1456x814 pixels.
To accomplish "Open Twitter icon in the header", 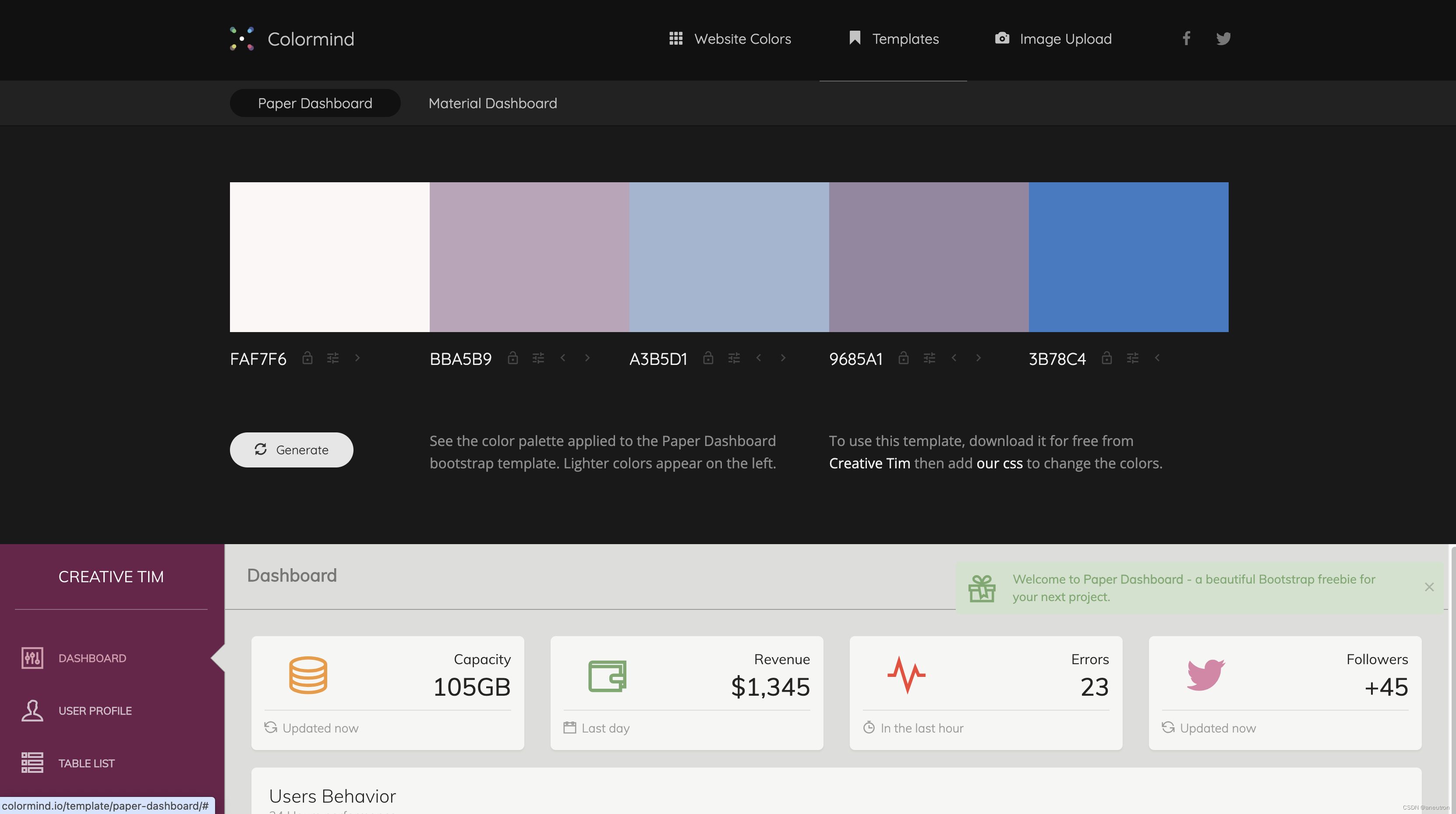I will tap(1224, 39).
